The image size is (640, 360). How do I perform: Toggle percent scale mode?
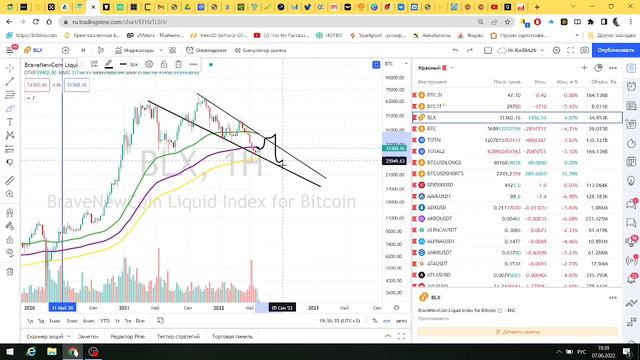[375, 321]
